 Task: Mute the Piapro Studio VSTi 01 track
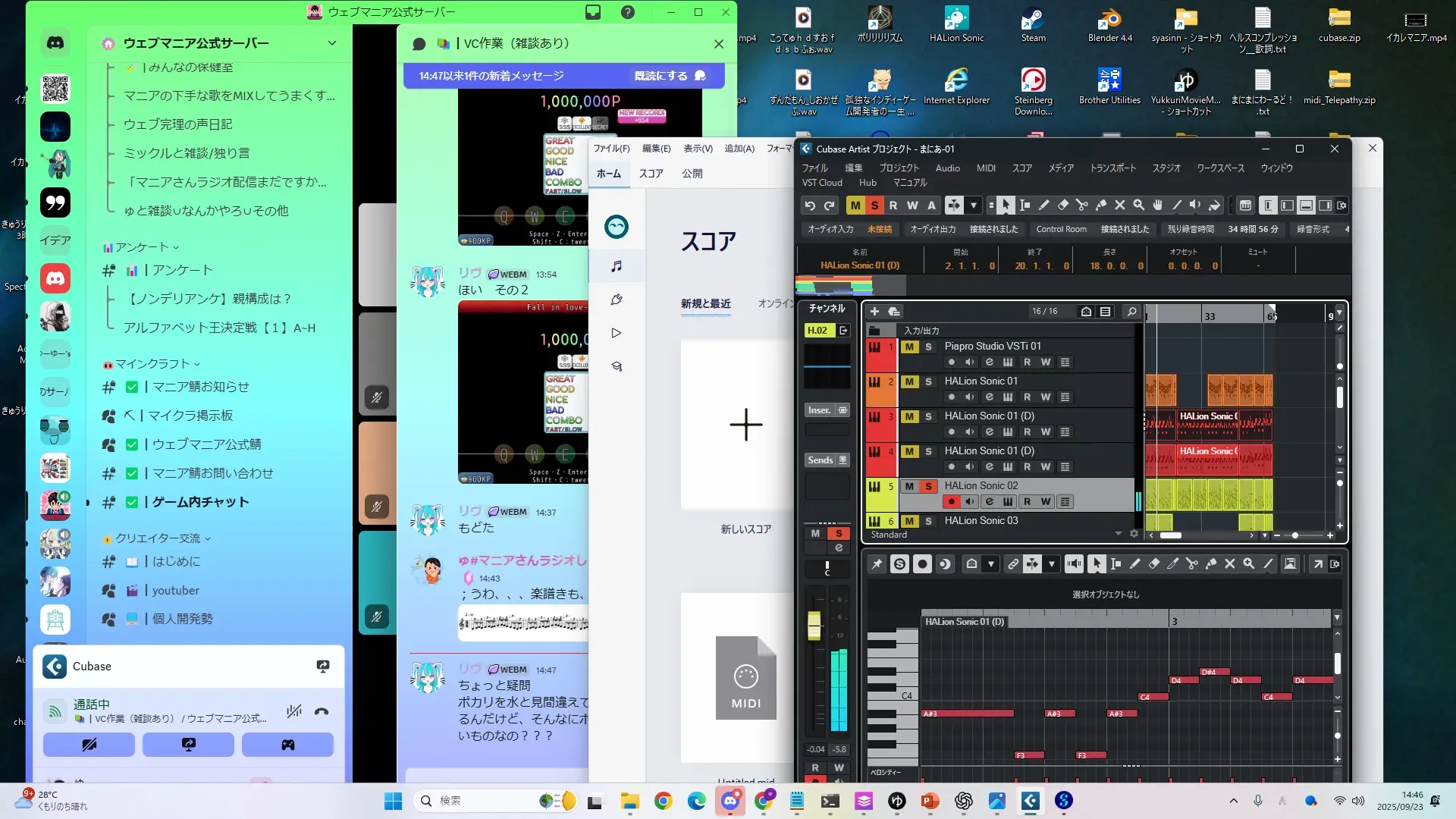pos(909,347)
